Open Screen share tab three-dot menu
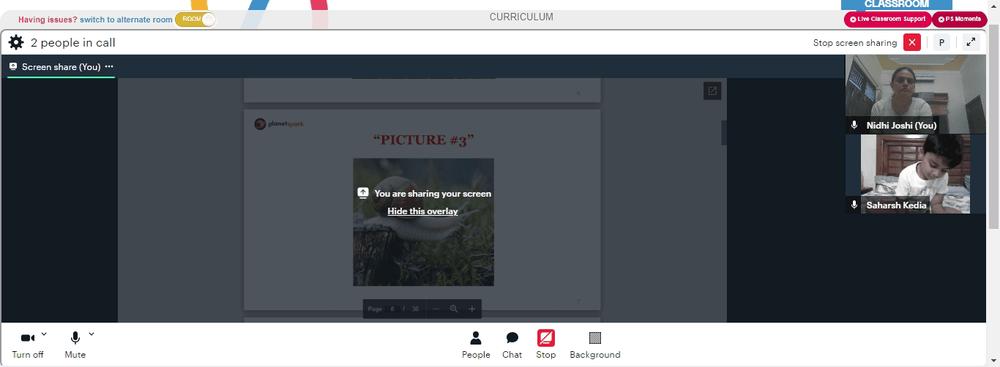 coord(109,66)
